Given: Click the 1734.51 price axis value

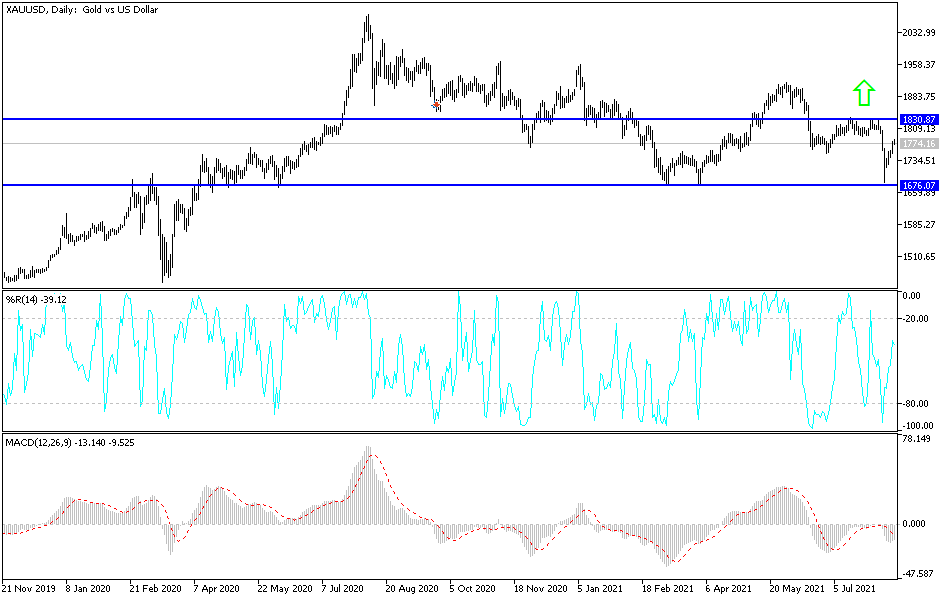Looking at the screenshot, I should (x=919, y=161).
